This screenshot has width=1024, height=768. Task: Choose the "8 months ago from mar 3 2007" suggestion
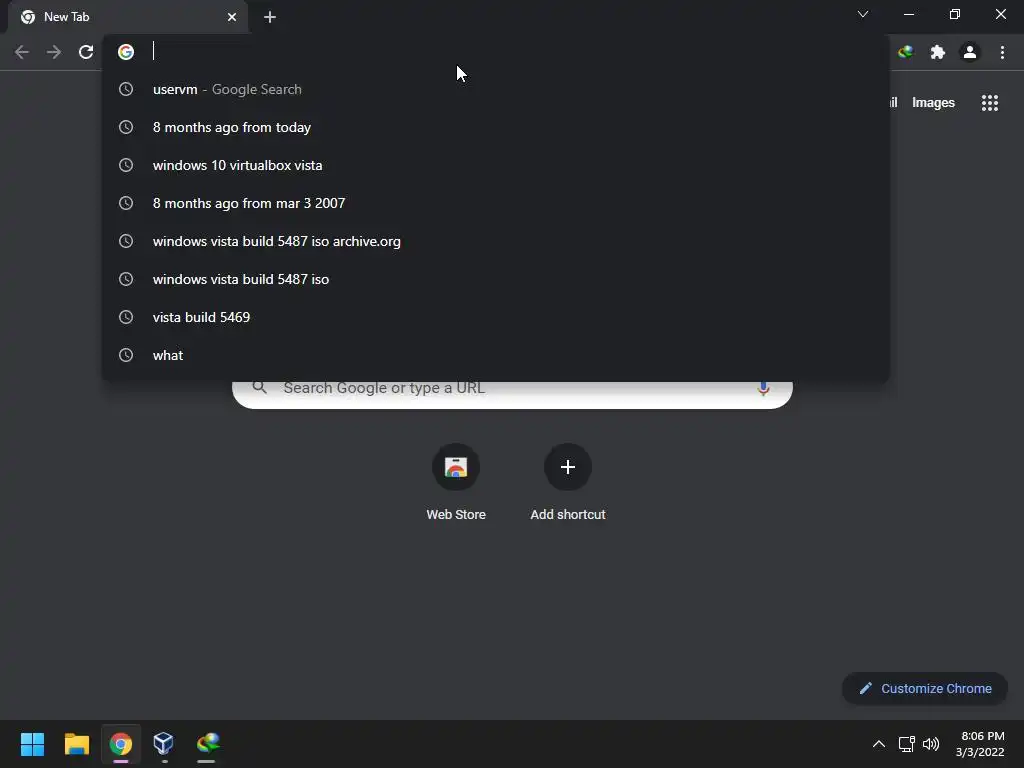tap(496, 203)
